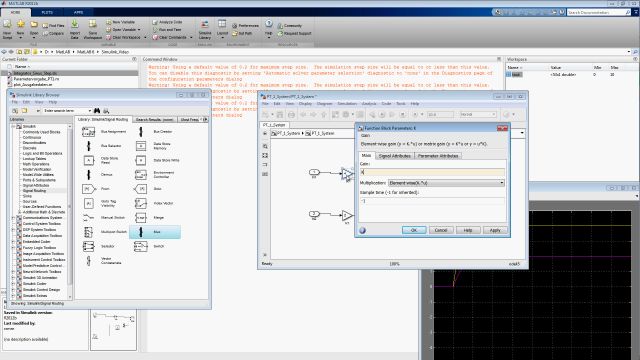Click blue help icon in block parameters dialog

(x=362, y=230)
